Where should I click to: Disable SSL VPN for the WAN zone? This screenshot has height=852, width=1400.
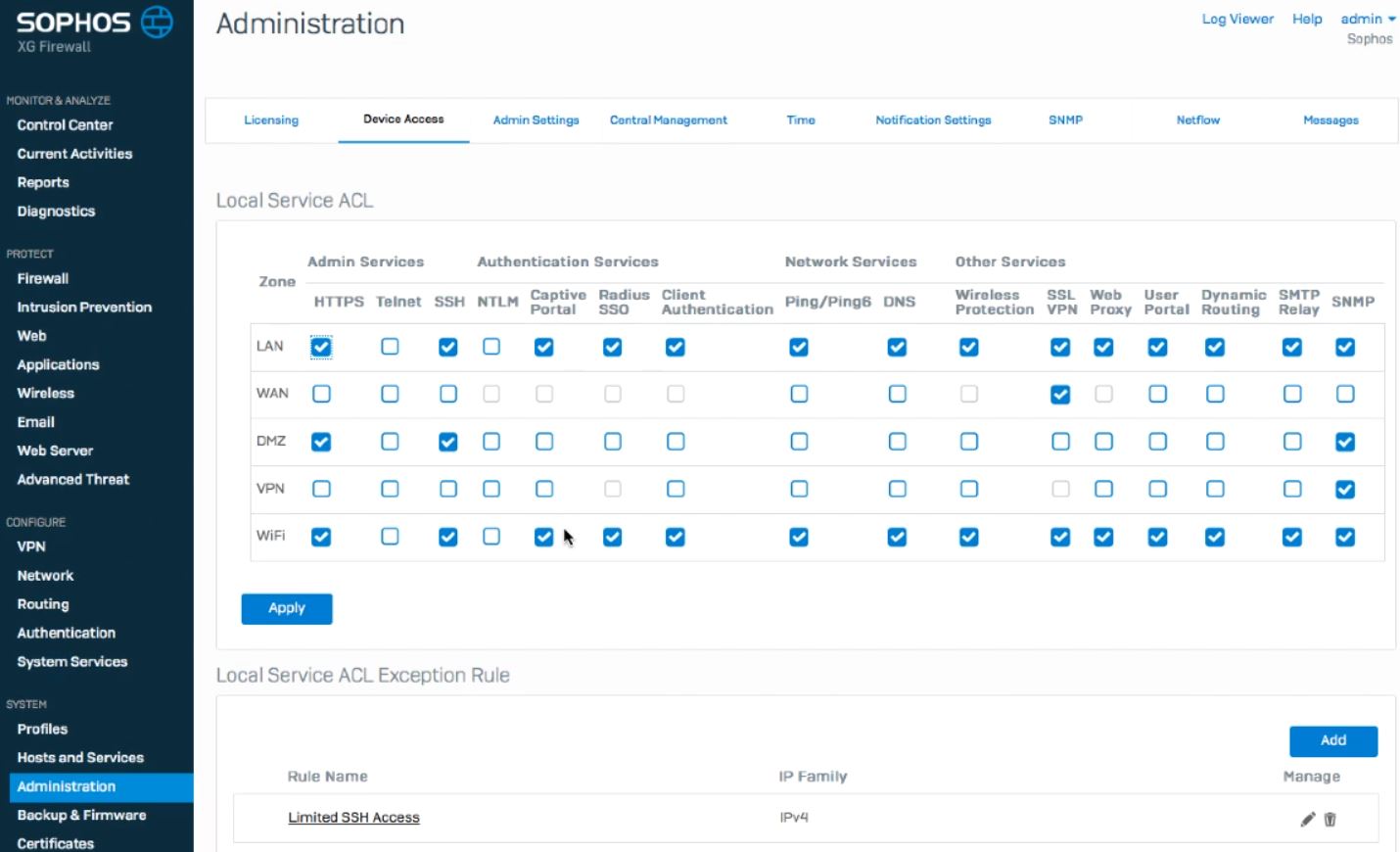pyautogui.click(x=1060, y=394)
